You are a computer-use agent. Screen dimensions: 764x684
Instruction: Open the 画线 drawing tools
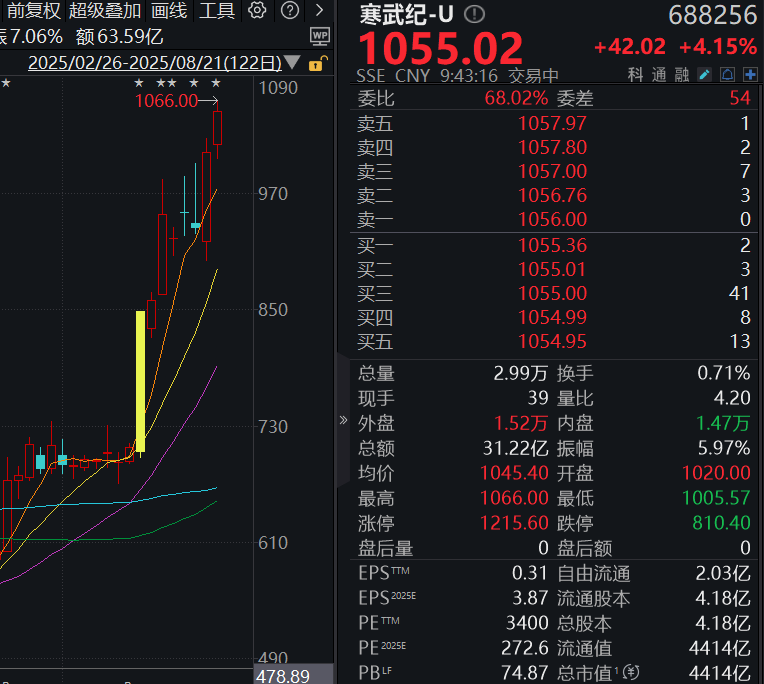[x=169, y=10]
